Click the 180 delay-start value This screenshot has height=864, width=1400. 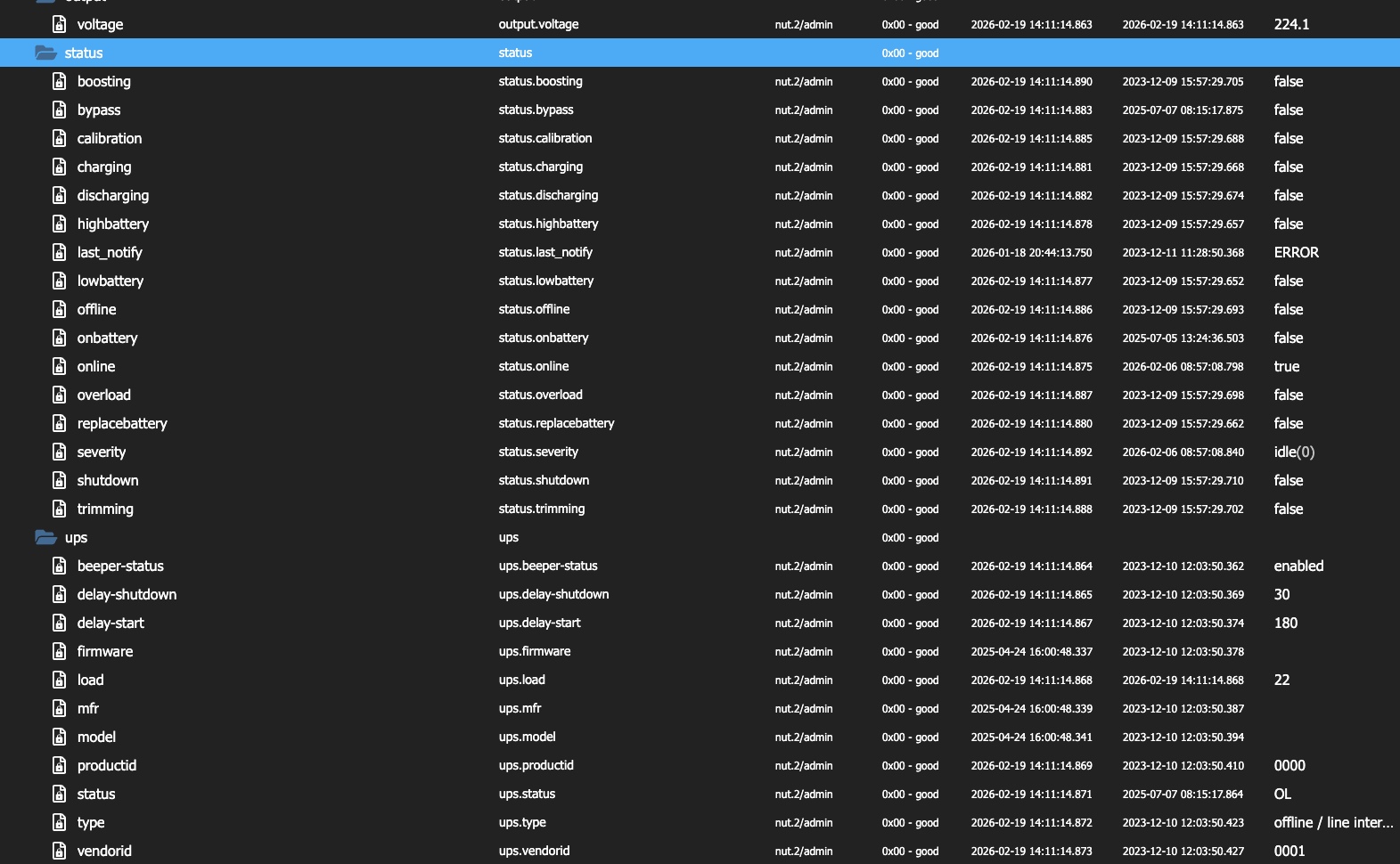1285,623
